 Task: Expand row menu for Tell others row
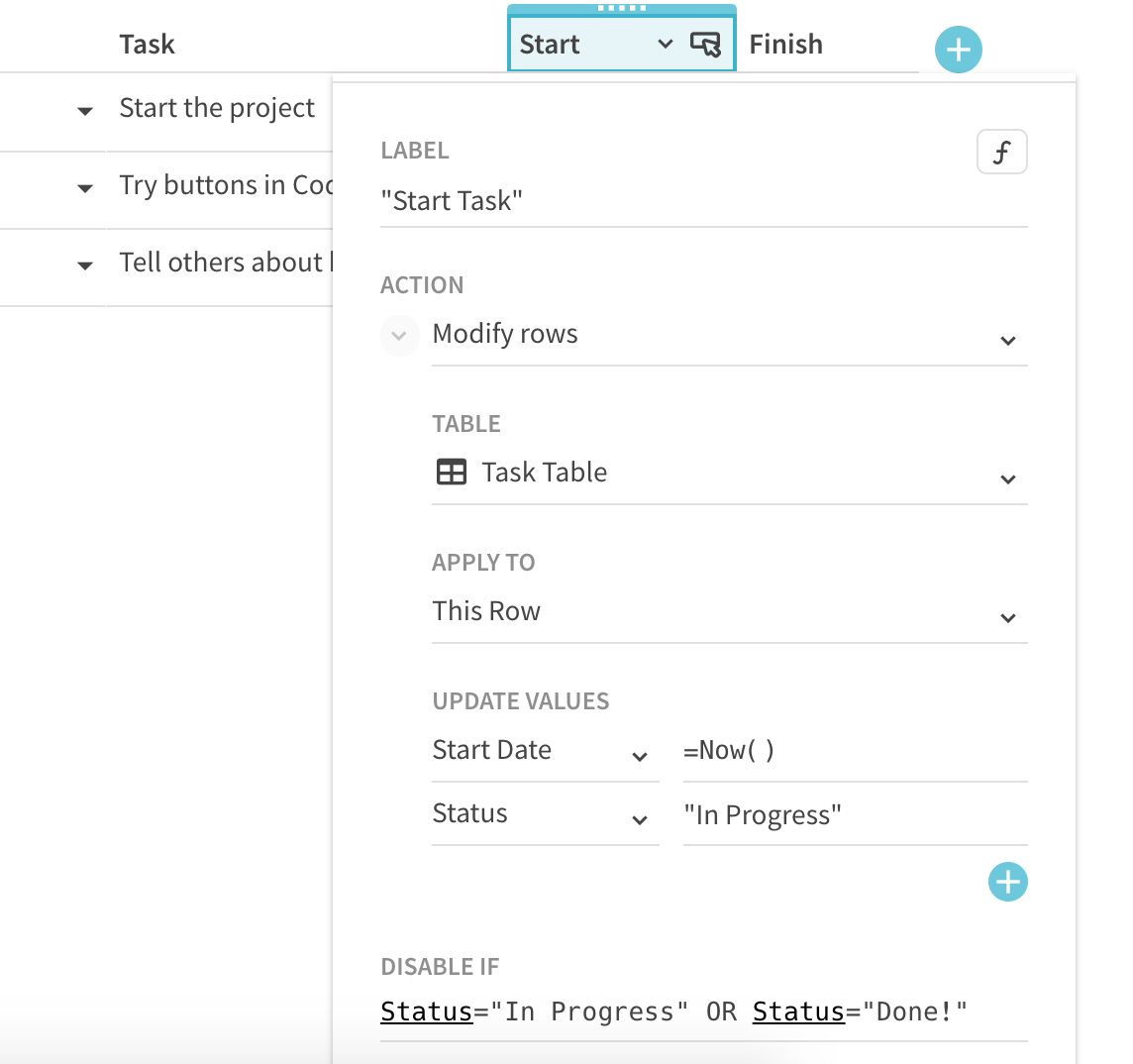pos(85,266)
